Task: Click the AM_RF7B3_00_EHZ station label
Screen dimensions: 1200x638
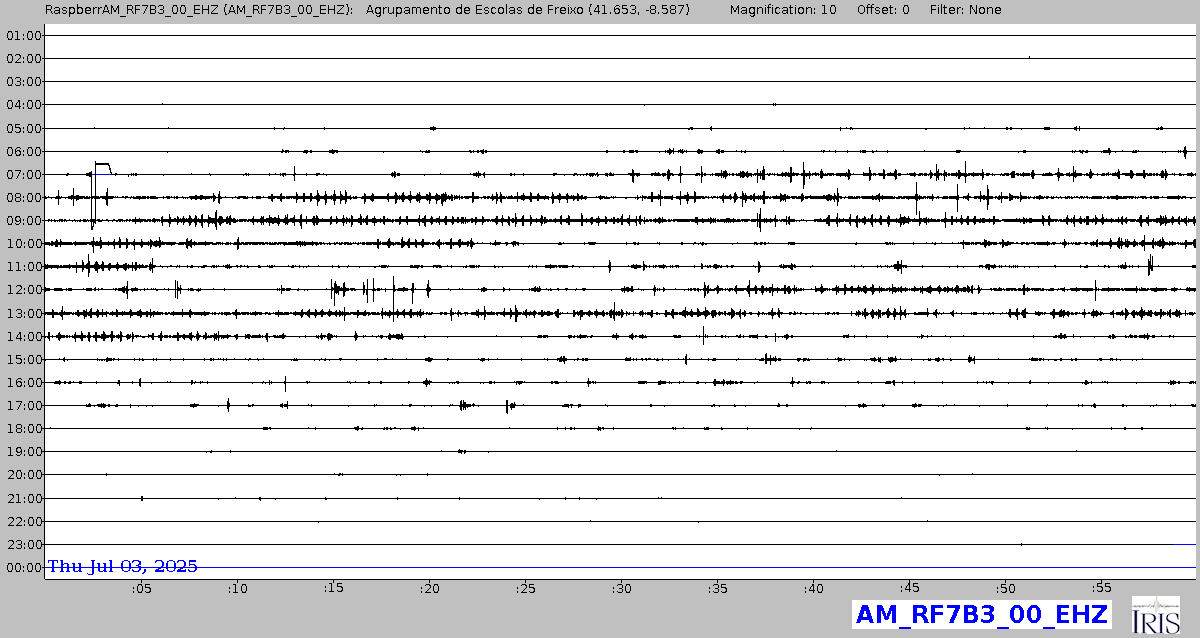Action: [x=981, y=614]
